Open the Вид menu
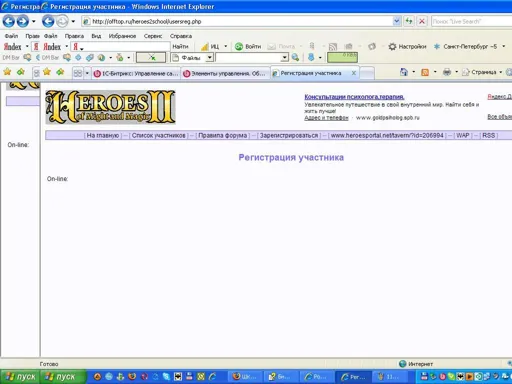Image resolution: width=512 pixels, height=384 pixels. point(96,36)
